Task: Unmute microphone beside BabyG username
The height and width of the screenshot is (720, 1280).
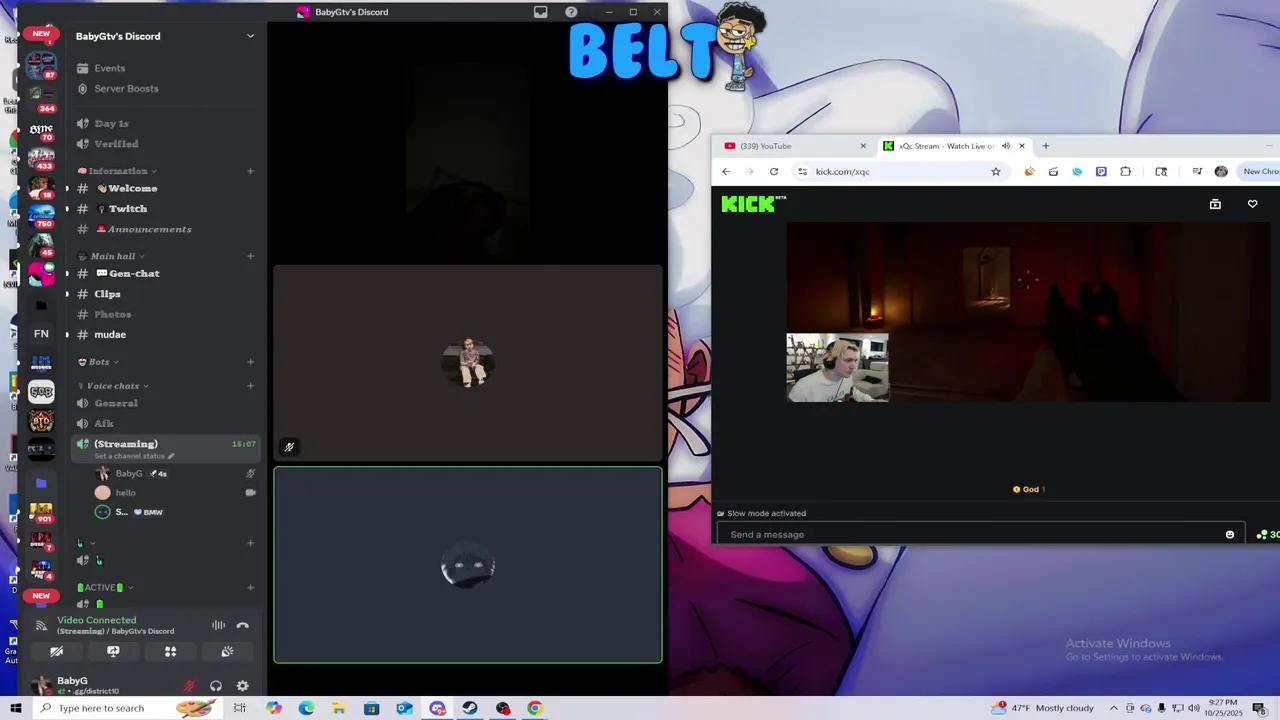Action: [188, 686]
